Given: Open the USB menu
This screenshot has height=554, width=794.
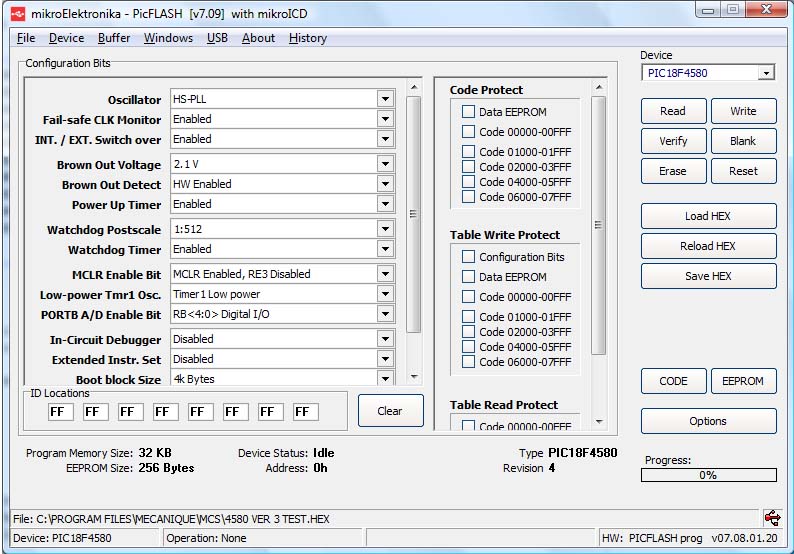Looking at the screenshot, I should tap(217, 38).
